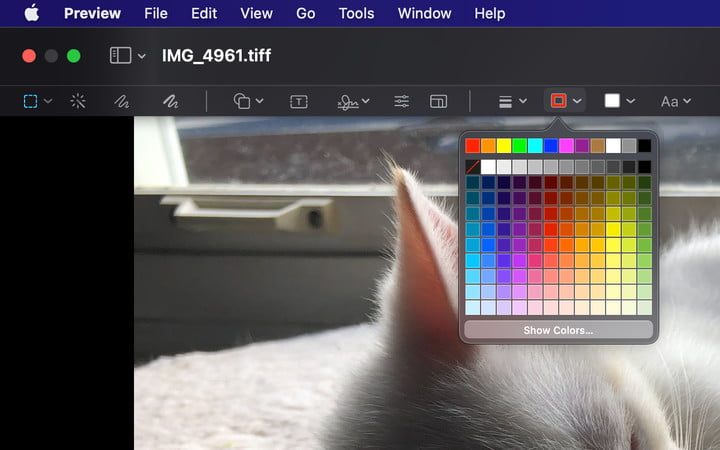The image size is (720, 450).
Task: Click the Show Colors... button
Action: pyautogui.click(x=558, y=330)
